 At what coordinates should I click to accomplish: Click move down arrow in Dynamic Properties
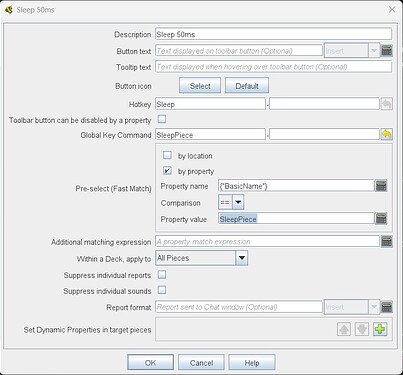point(362,329)
